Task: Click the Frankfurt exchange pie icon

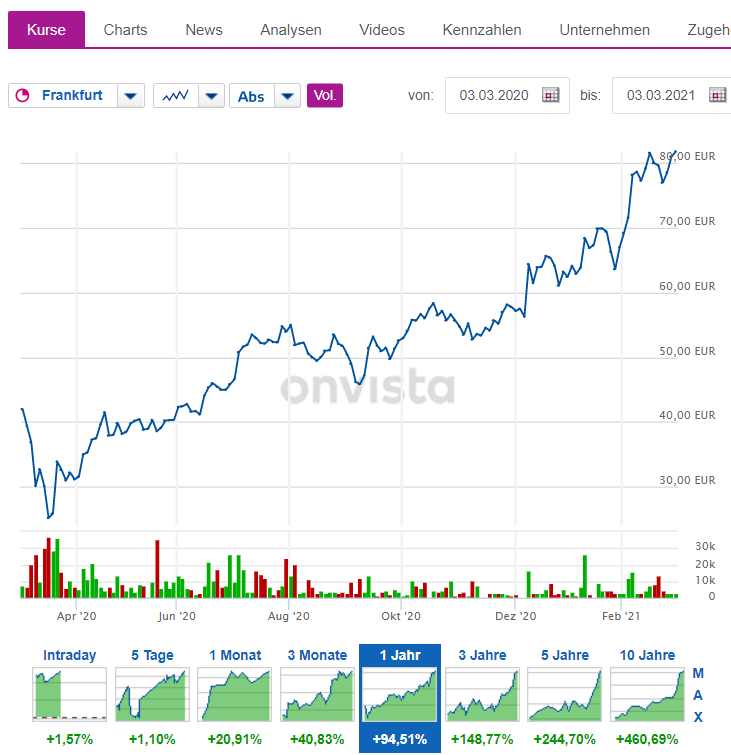Action: [24, 96]
